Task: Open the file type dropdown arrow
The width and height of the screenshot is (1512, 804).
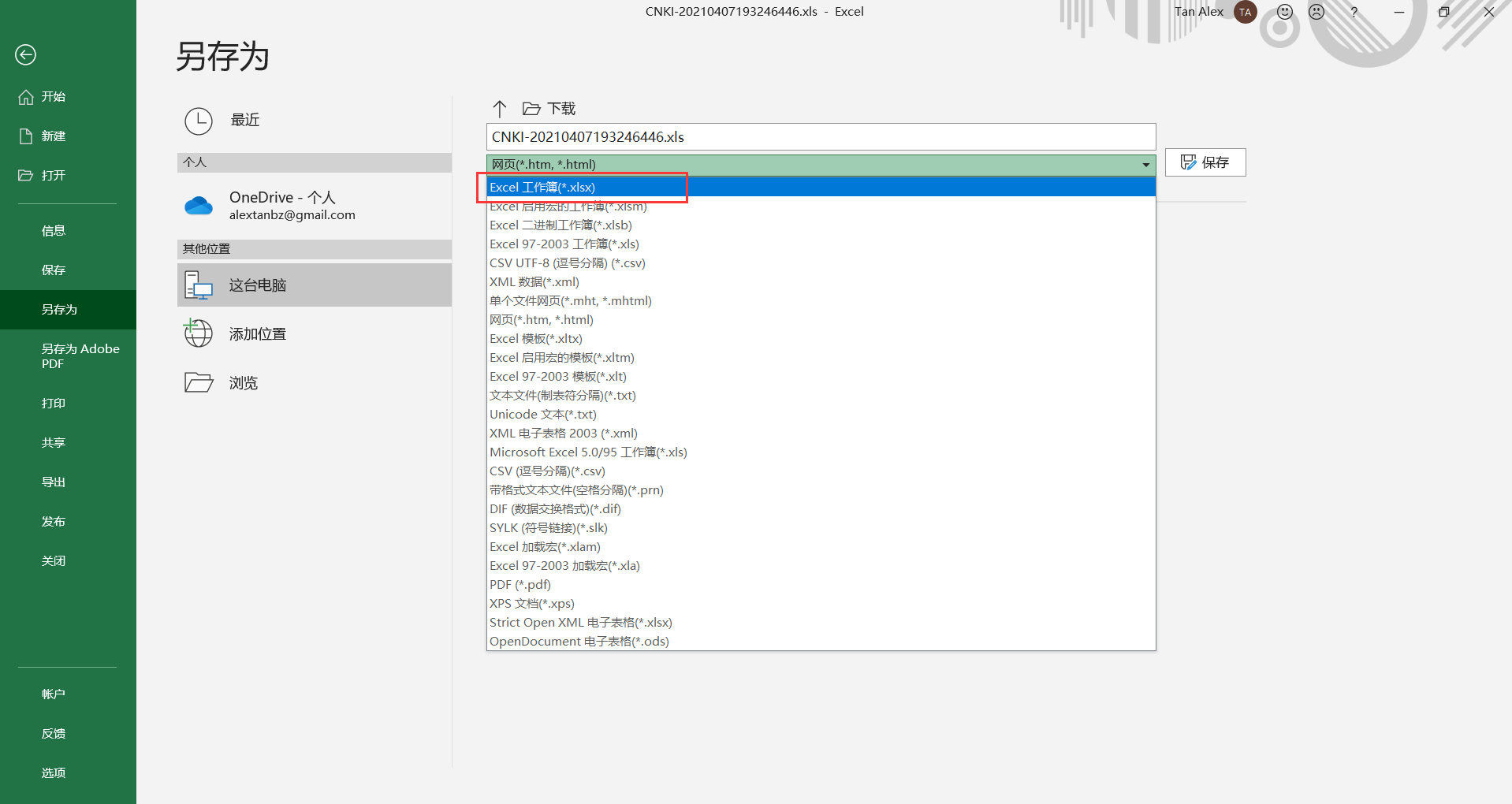Action: 1145,165
